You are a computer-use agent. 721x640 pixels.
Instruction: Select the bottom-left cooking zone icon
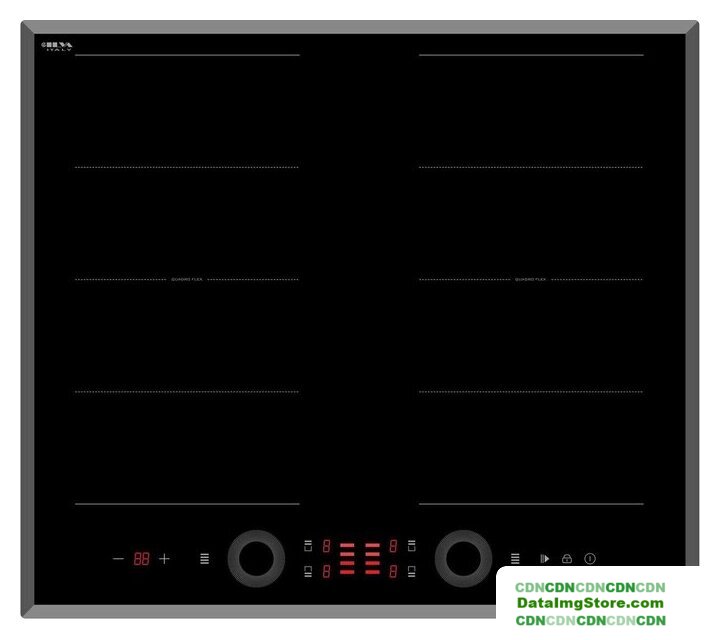click(x=308, y=572)
